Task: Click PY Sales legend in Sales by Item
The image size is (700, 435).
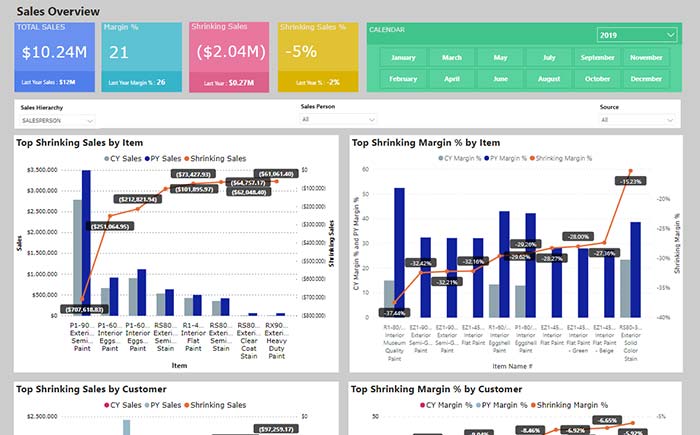Action: click(x=163, y=159)
